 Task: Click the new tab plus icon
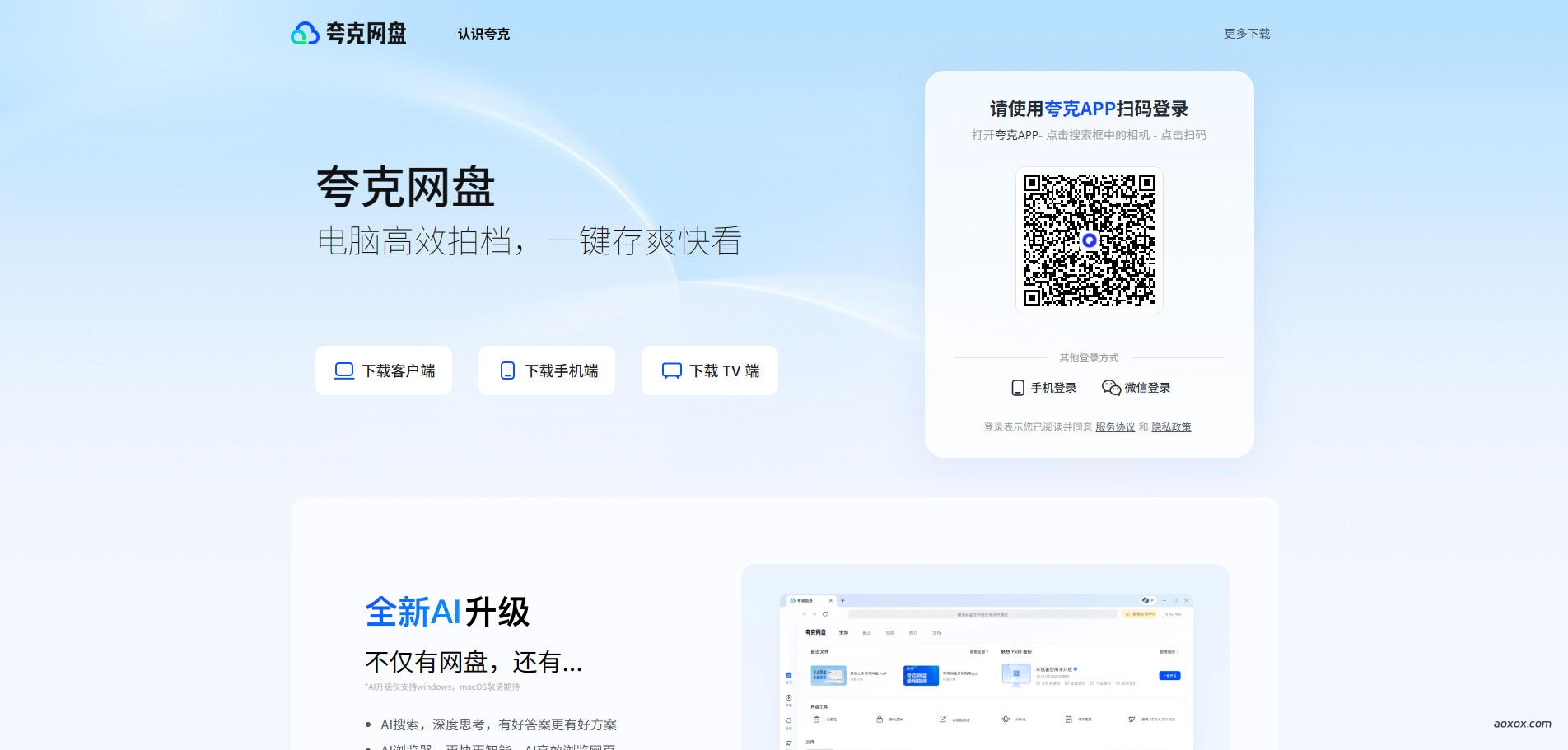click(x=842, y=600)
